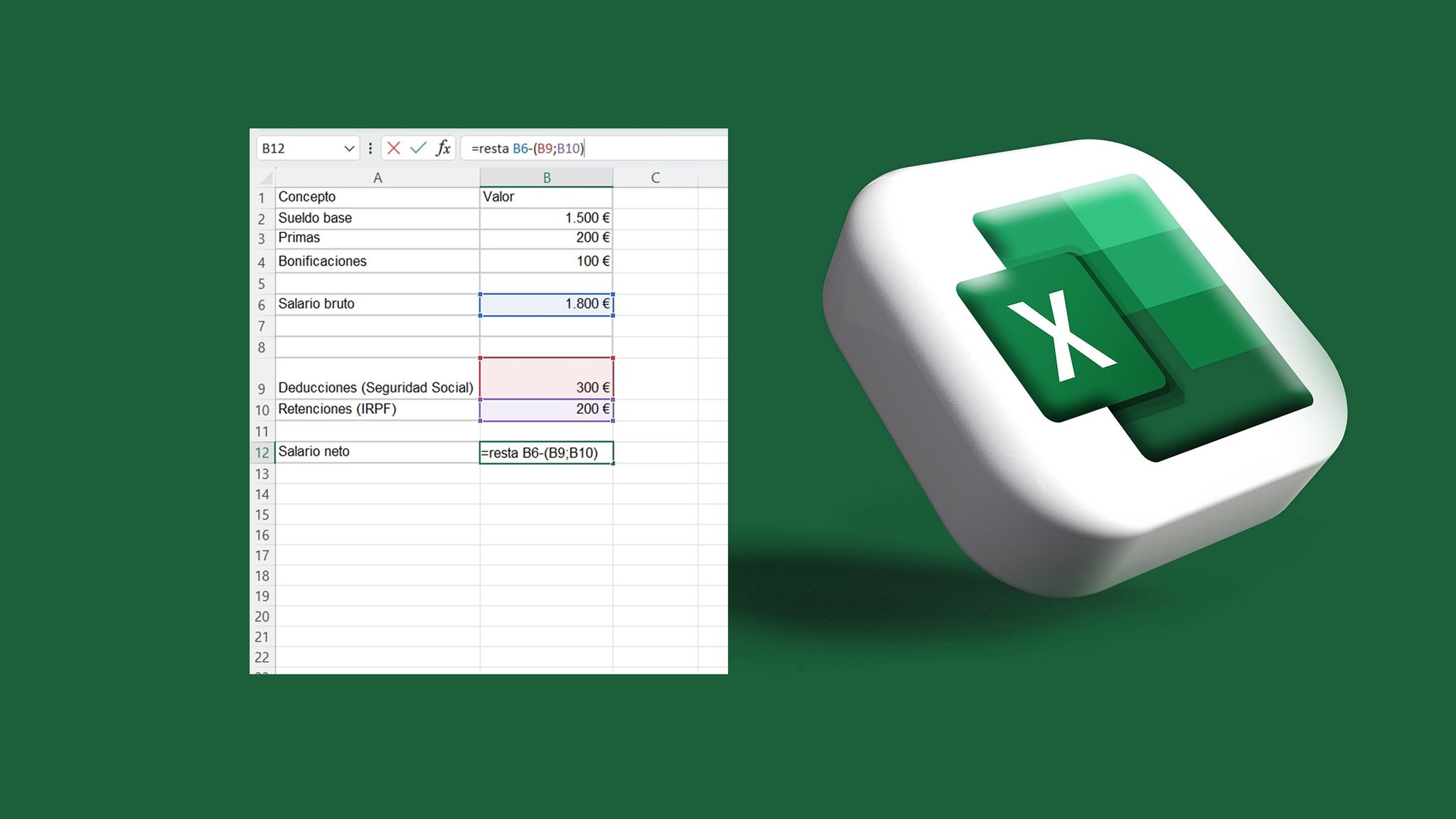1456x819 pixels.
Task: Select column C header
Action: [655, 178]
